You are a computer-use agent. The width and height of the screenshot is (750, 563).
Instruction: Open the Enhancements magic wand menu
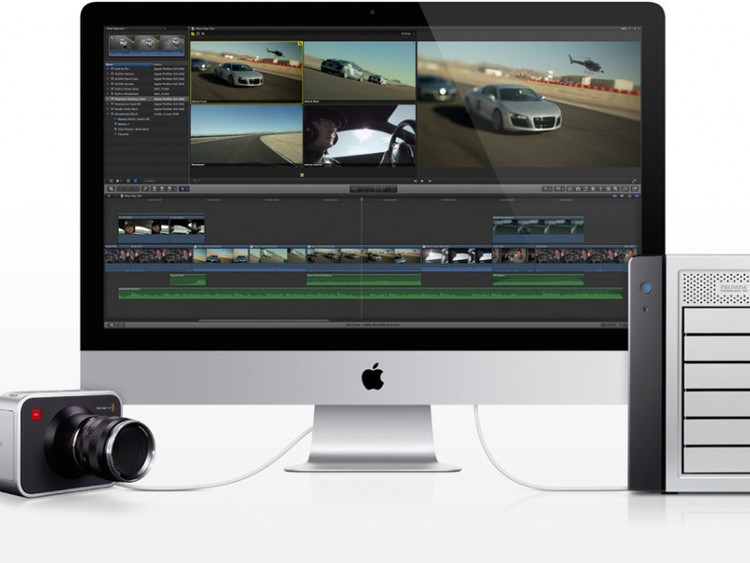(547, 189)
